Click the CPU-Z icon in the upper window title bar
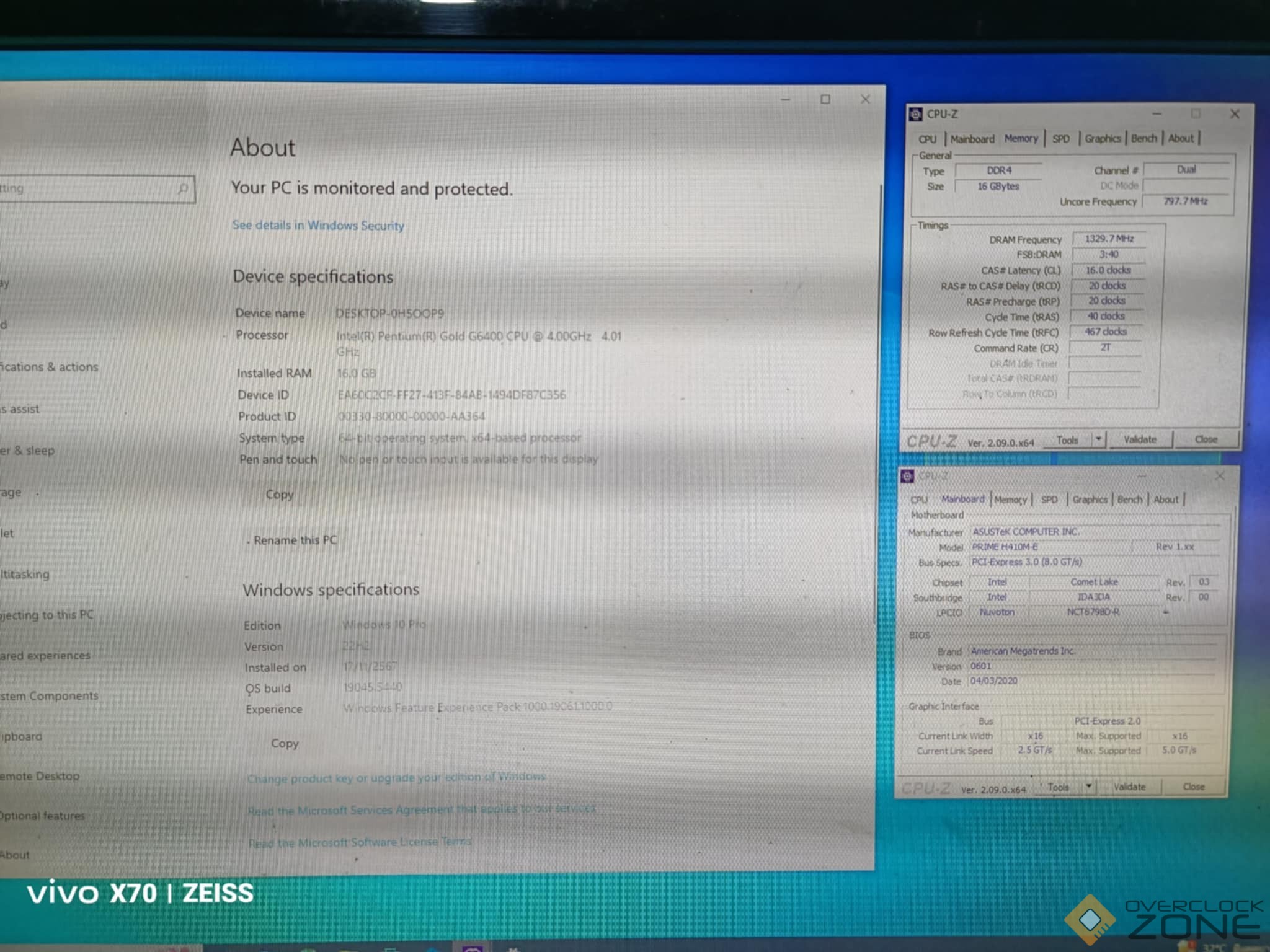1270x952 pixels. coord(915,114)
